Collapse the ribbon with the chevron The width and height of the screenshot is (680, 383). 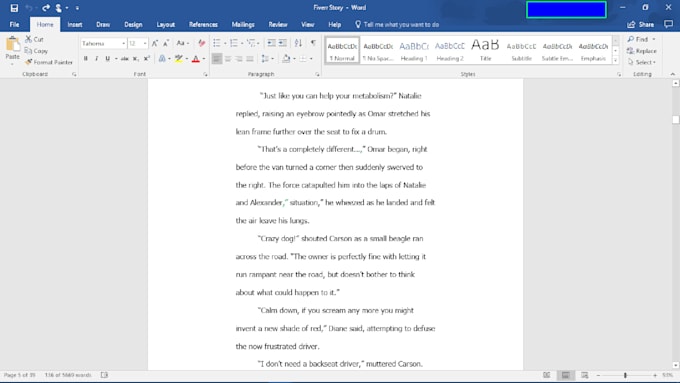click(673, 74)
